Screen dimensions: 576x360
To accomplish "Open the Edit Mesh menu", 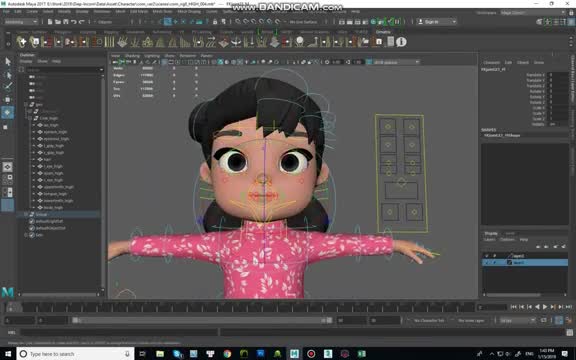I will tap(139, 11).
